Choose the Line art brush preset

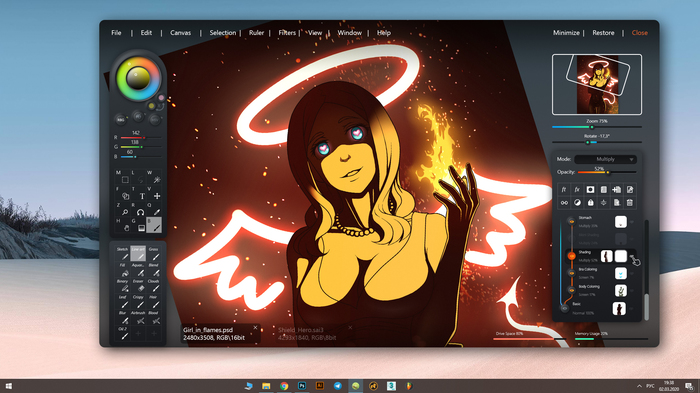[x=138, y=254]
